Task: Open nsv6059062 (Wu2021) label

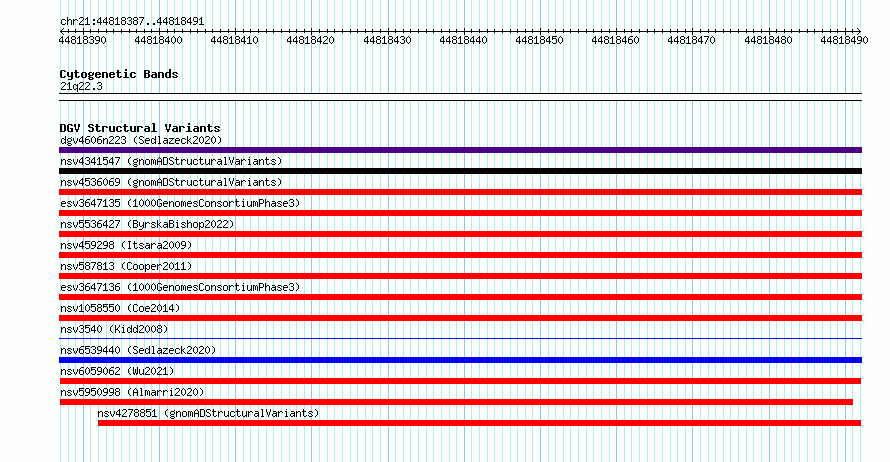Action: [117, 371]
